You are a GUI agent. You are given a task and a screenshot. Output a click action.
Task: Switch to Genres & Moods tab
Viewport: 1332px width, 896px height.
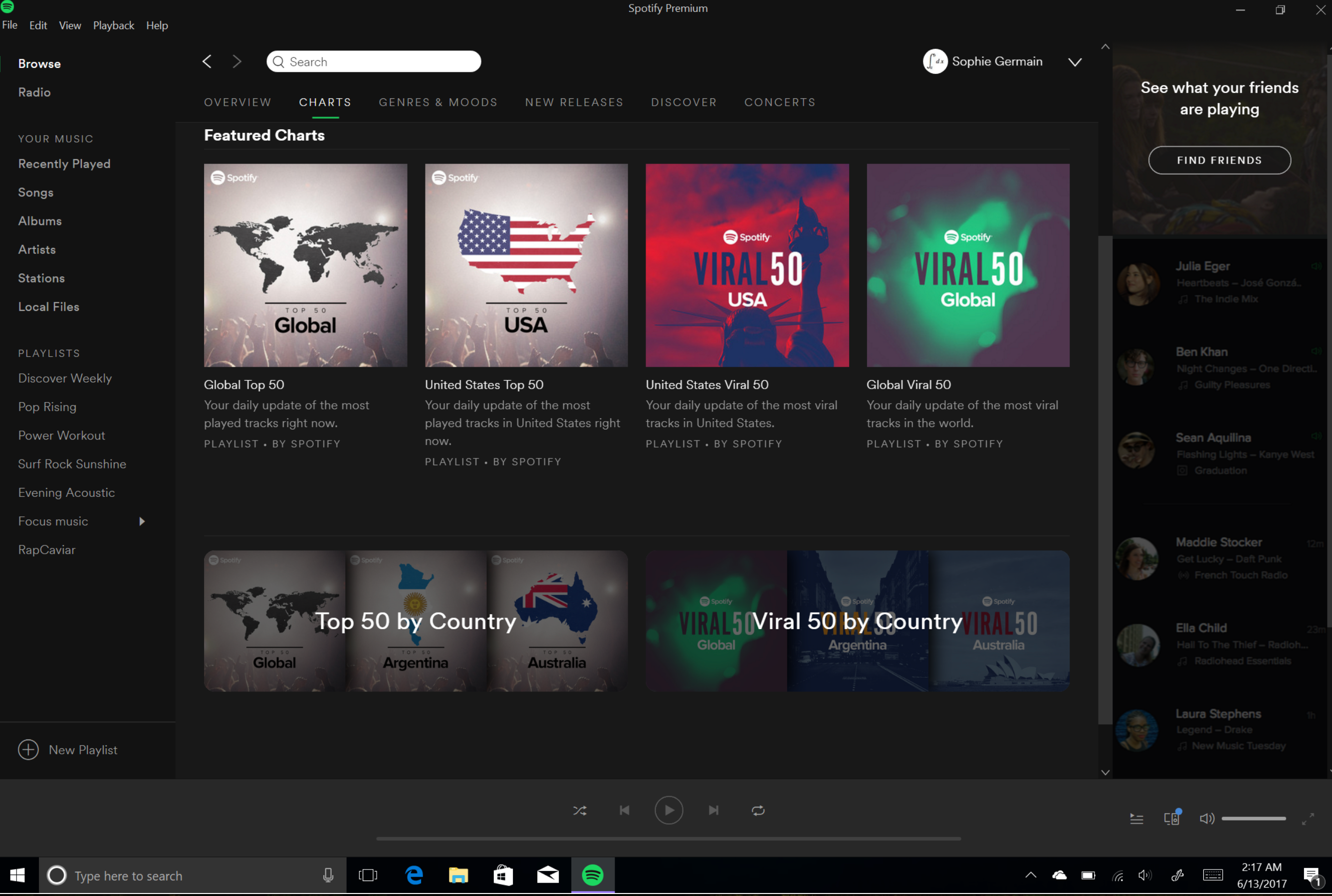pyautogui.click(x=439, y=102)
